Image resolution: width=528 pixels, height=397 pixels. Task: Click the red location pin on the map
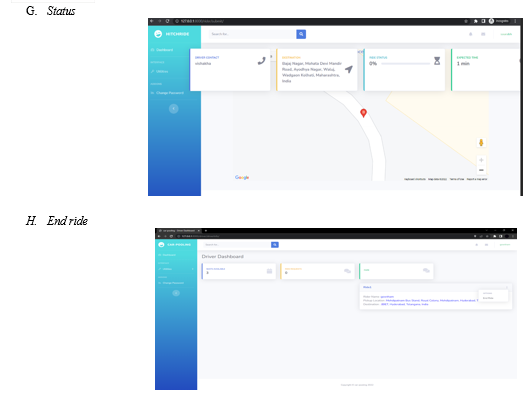click(x=363, y=113)
